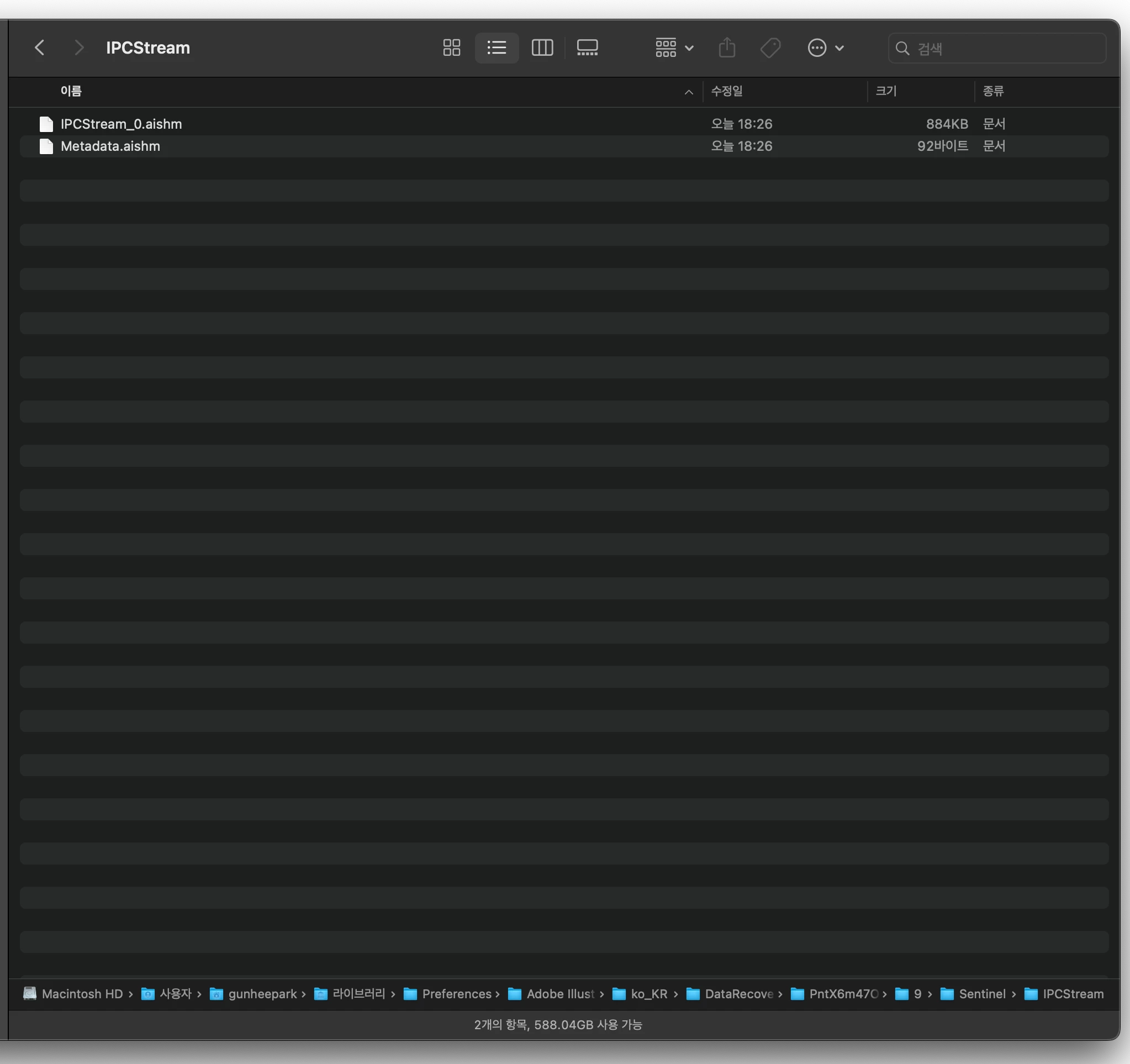Sort by 이름 column header
Screen dimensions: 1130x1064
pyautogui.click(x=71, y=91)
